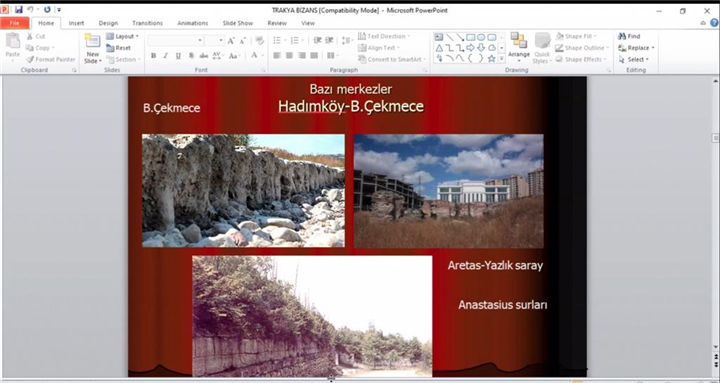The width and height of the screenshot is (720, 383).
Task: Click the Save icon in the quick access toolbar
Action: 18,10
